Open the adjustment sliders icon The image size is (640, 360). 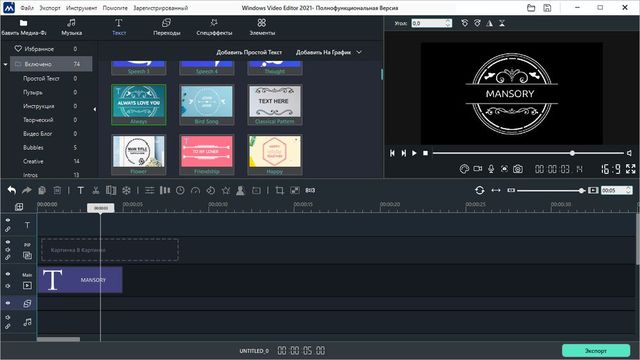click(x=150, y=190)
